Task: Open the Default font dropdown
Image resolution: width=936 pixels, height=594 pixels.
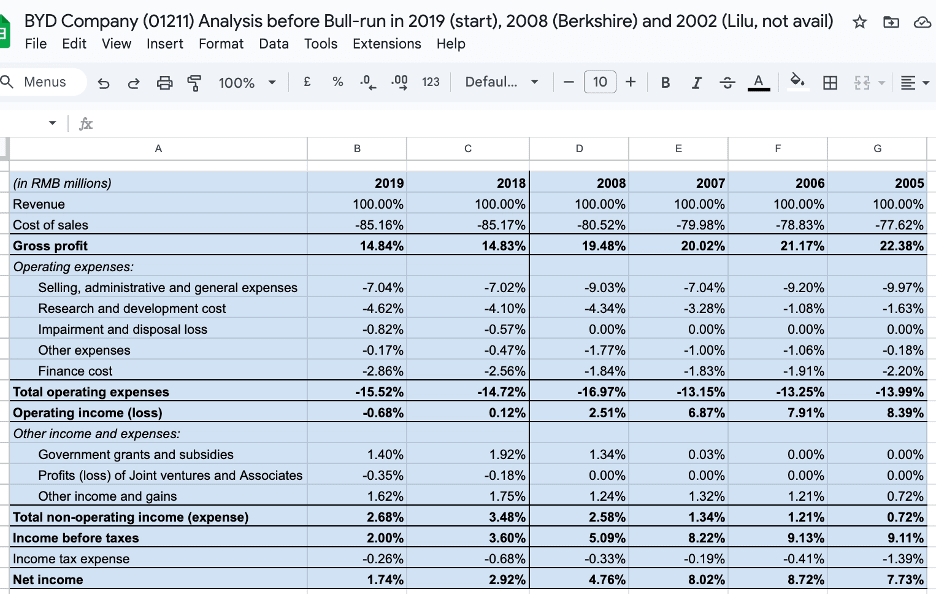Action: coord(501,82)
